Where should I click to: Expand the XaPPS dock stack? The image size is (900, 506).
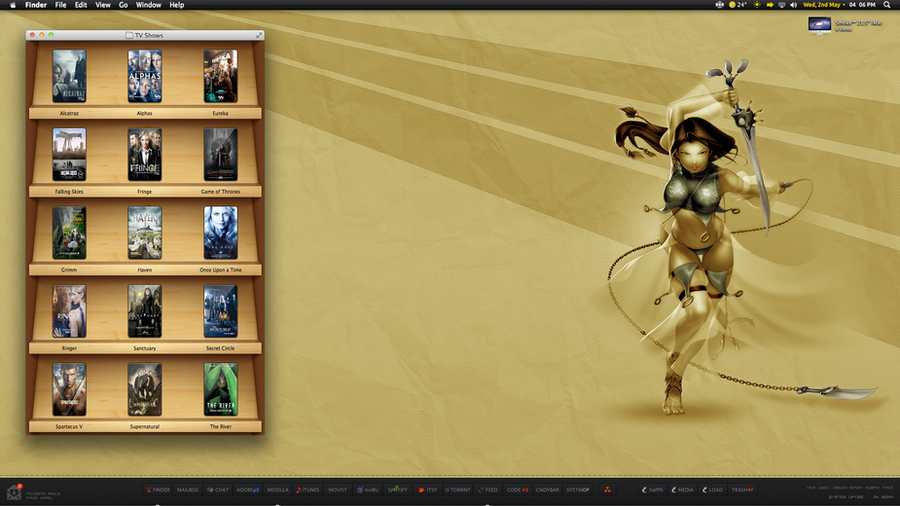[653, 490]
